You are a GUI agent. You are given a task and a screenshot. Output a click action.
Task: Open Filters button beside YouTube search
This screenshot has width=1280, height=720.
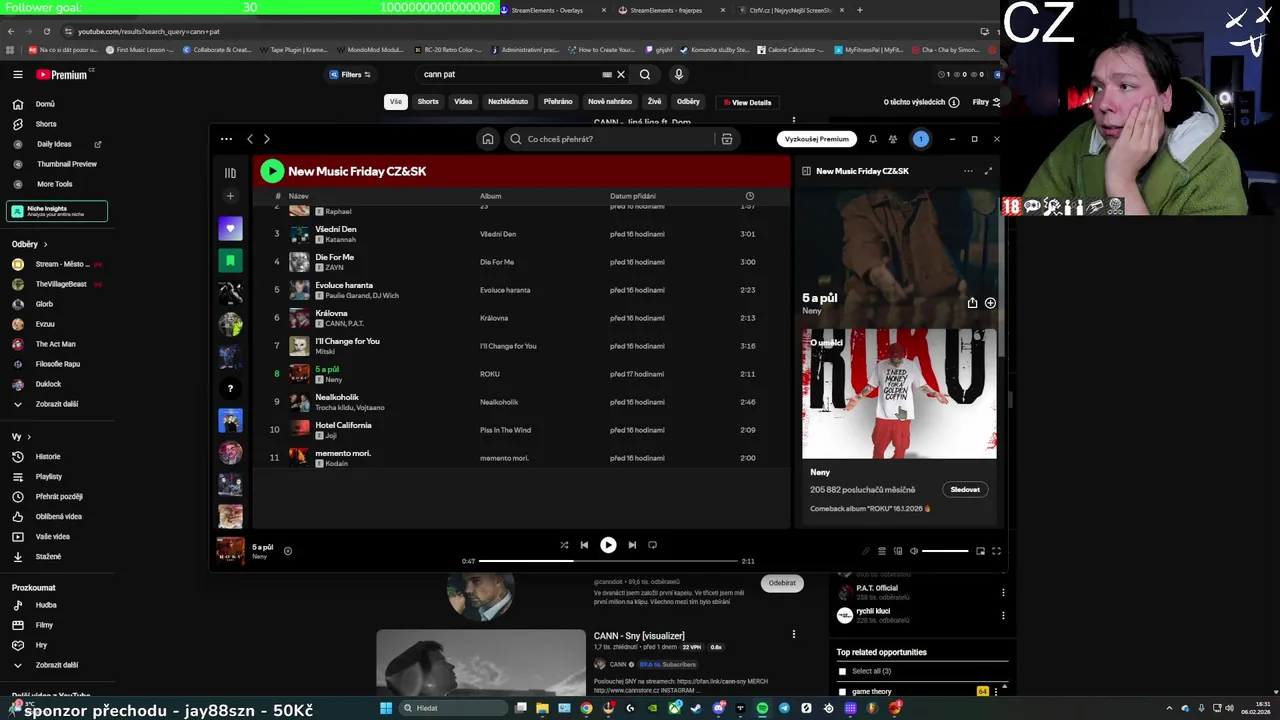pyautogui.click(x=350, y=75)
